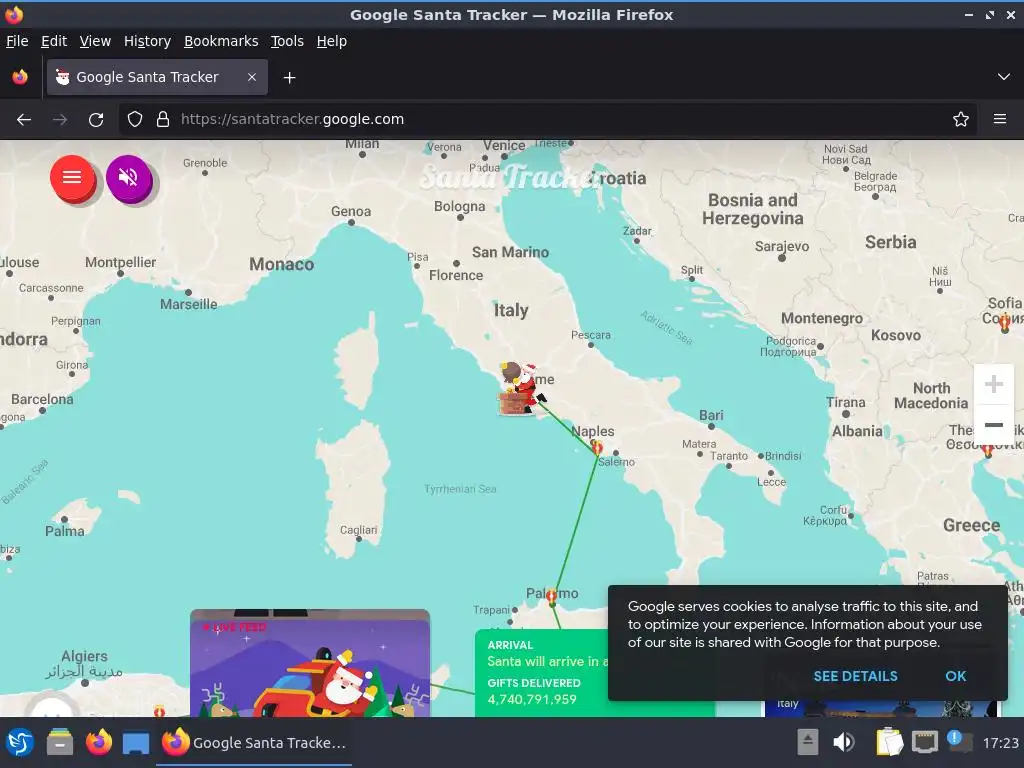The width and height of the screenshot is (1024, 768).
Task: Toggle the purple mute sound button
Action: click(x=129, y=178)
